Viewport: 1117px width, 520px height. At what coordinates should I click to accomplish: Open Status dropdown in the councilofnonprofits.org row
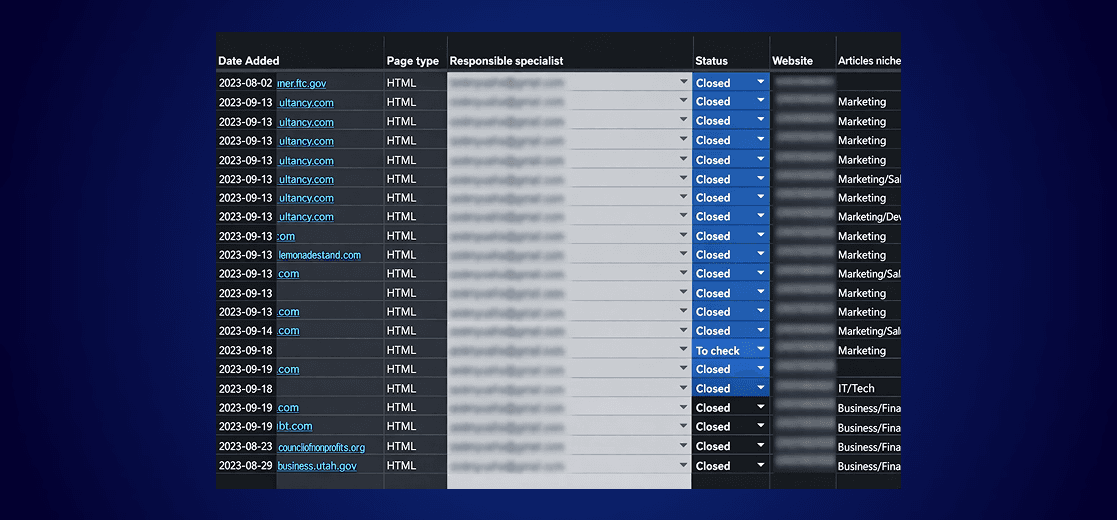coord(760,446)
